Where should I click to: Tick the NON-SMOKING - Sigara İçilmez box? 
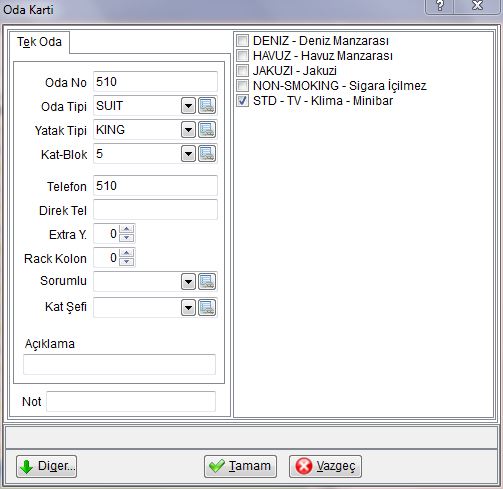pyautogui.click(x=242, y=85)
